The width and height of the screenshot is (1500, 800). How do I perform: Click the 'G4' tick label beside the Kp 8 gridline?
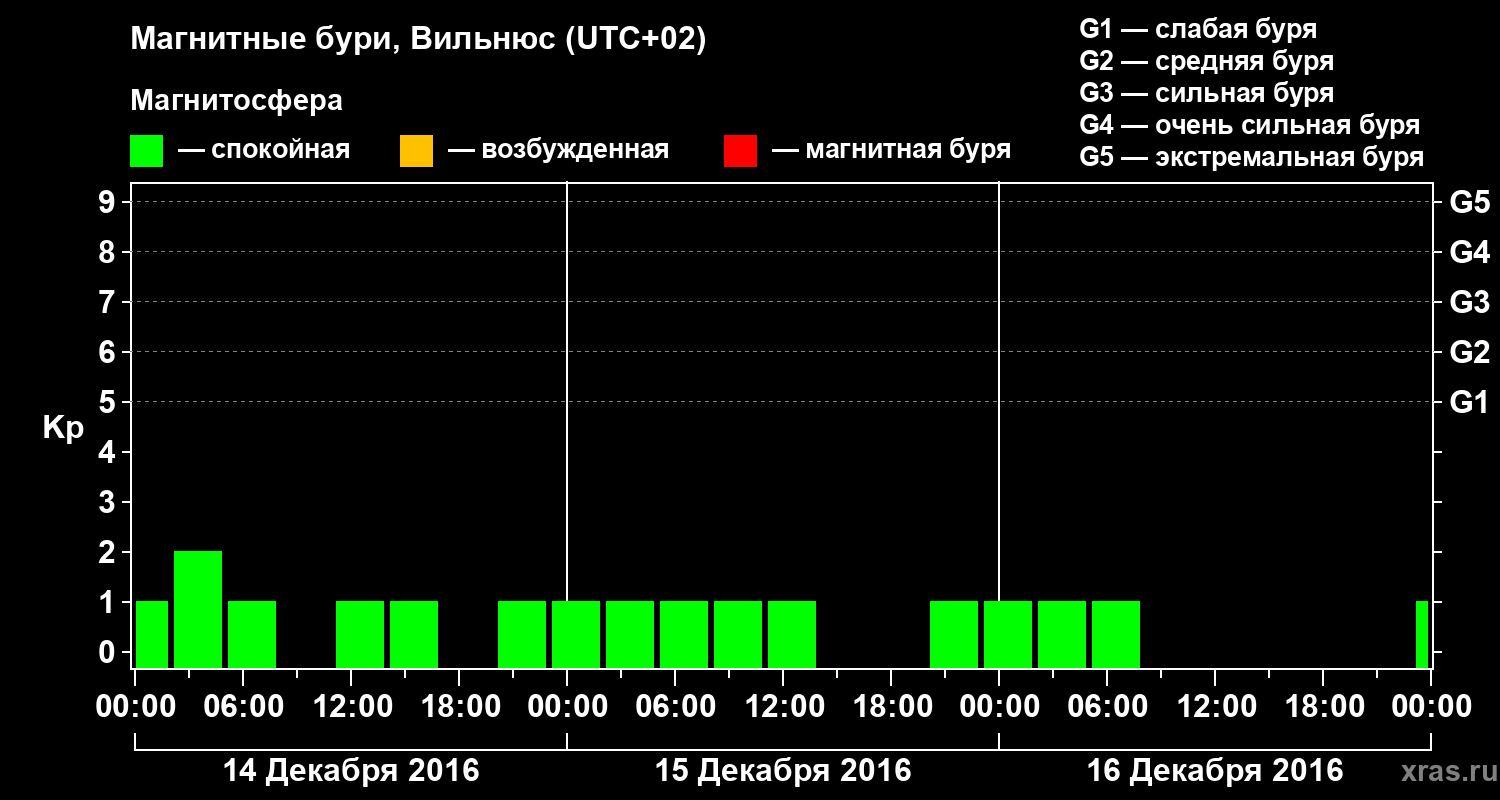point(1469,253)
